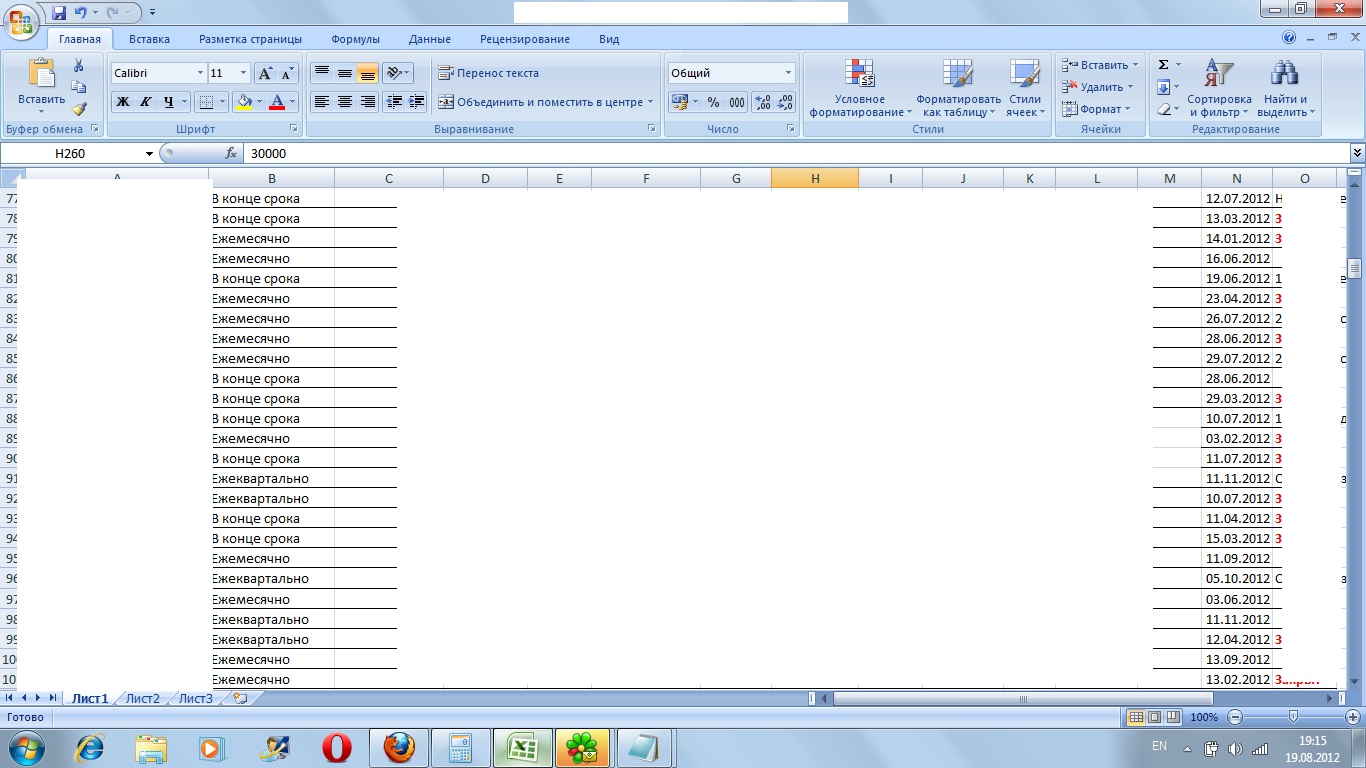Expand the Calibri font name dropdown
This screenshot has height=768, width=1366.
tap(199, 73)
